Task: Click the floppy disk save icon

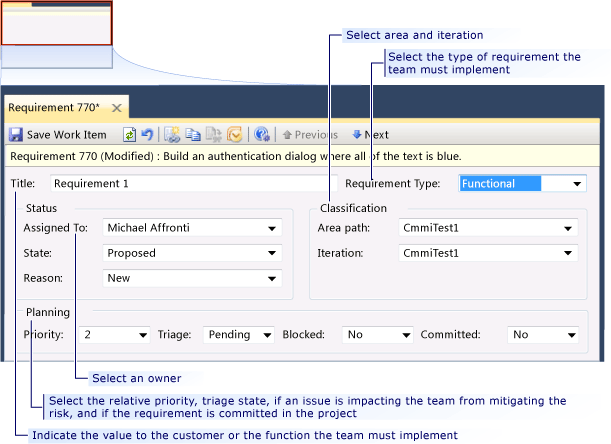Action: tap(16, 135)
